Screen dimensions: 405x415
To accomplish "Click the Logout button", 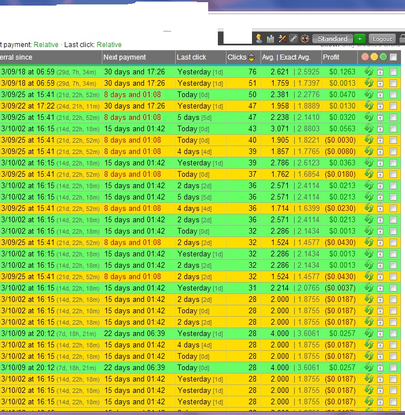I will tap(382, 39).
